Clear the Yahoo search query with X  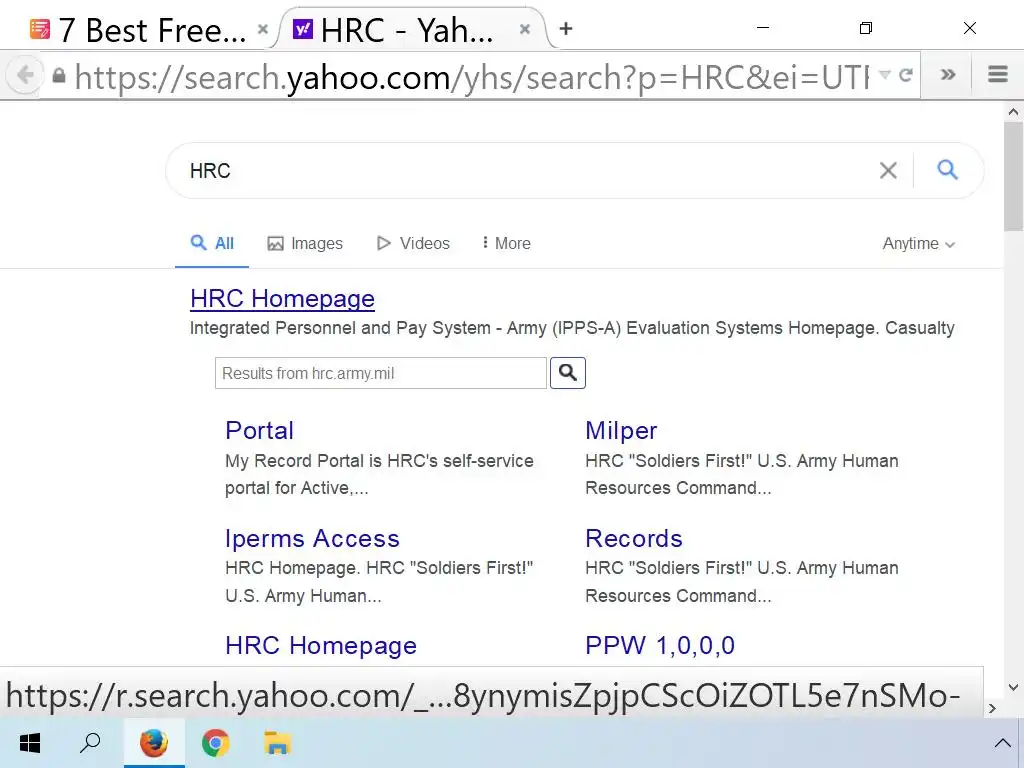888,170
